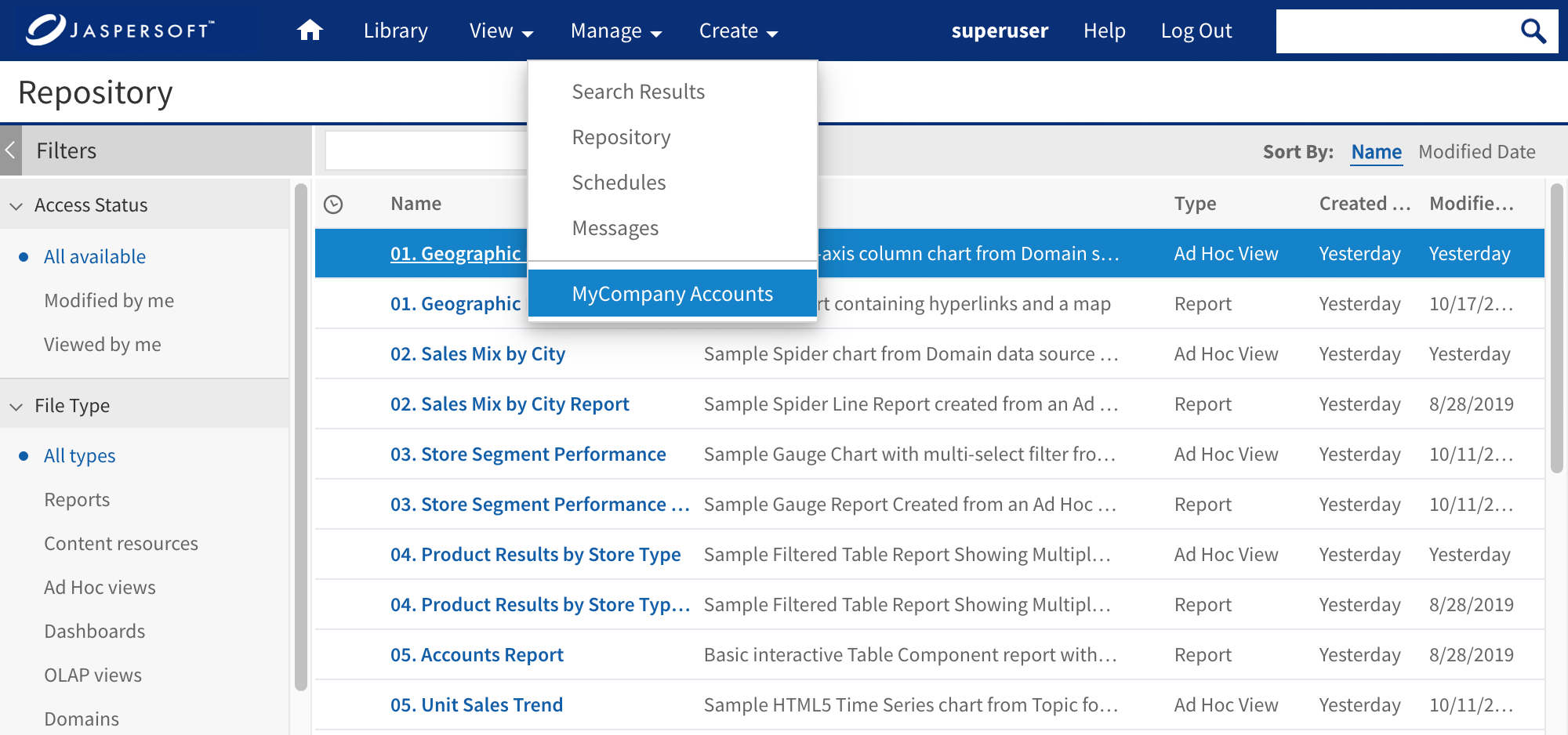Click the Repository page heading
The height and width of the screenshot is (735, 1568).
[95, 92]
